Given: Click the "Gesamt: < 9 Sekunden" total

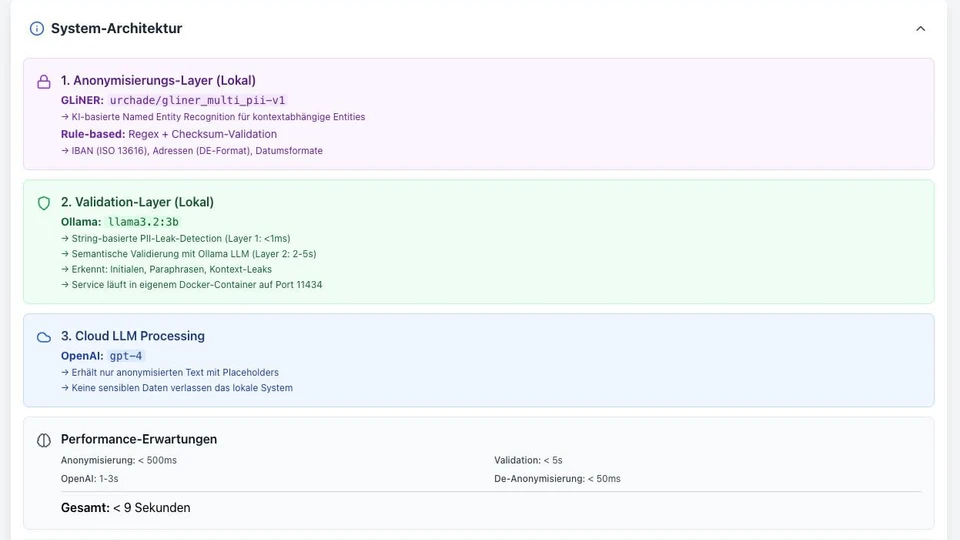Looking at the screenshot, I should (125, 508).
